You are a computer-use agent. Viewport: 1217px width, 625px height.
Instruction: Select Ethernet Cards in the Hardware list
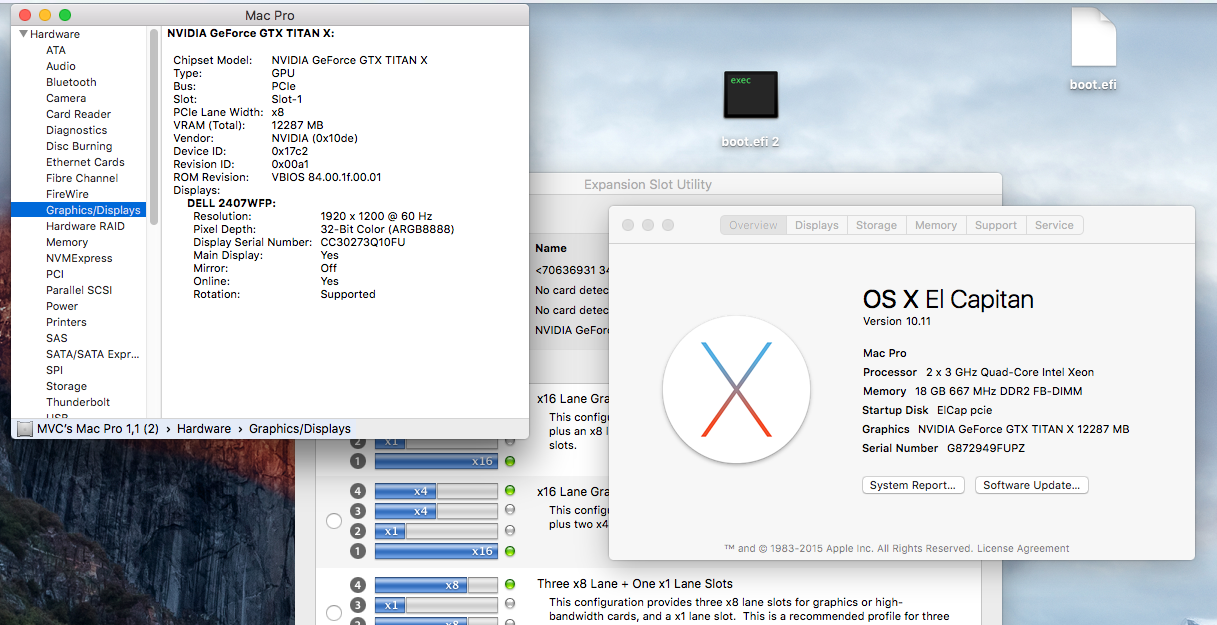coord(85,162)
